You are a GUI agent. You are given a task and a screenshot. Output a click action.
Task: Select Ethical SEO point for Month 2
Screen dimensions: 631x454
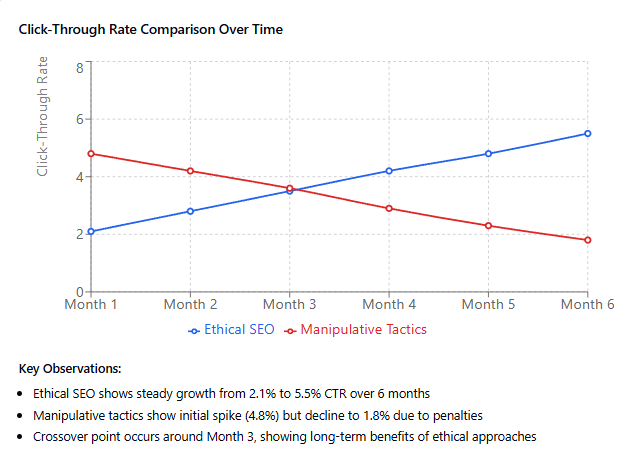[190, 211]
